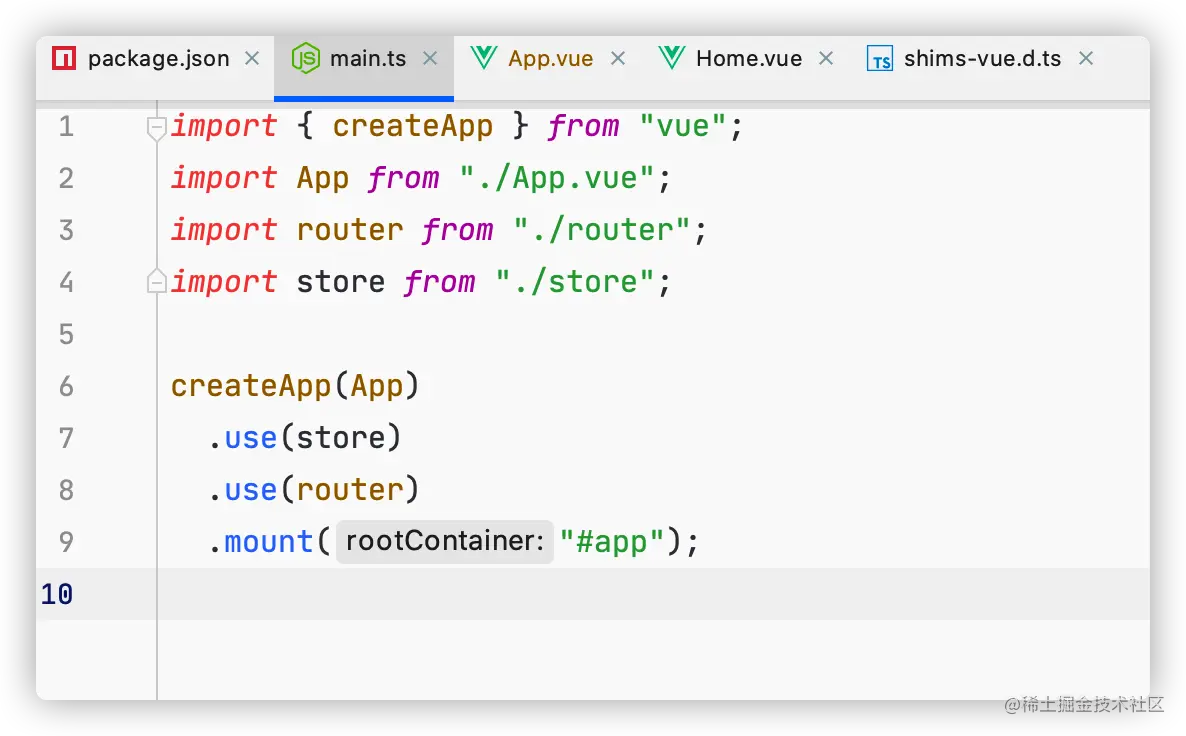This screenshot has height=736, width=1186.
Task: Click the store identifier on line 4
Action: click(x=340, y=282)
